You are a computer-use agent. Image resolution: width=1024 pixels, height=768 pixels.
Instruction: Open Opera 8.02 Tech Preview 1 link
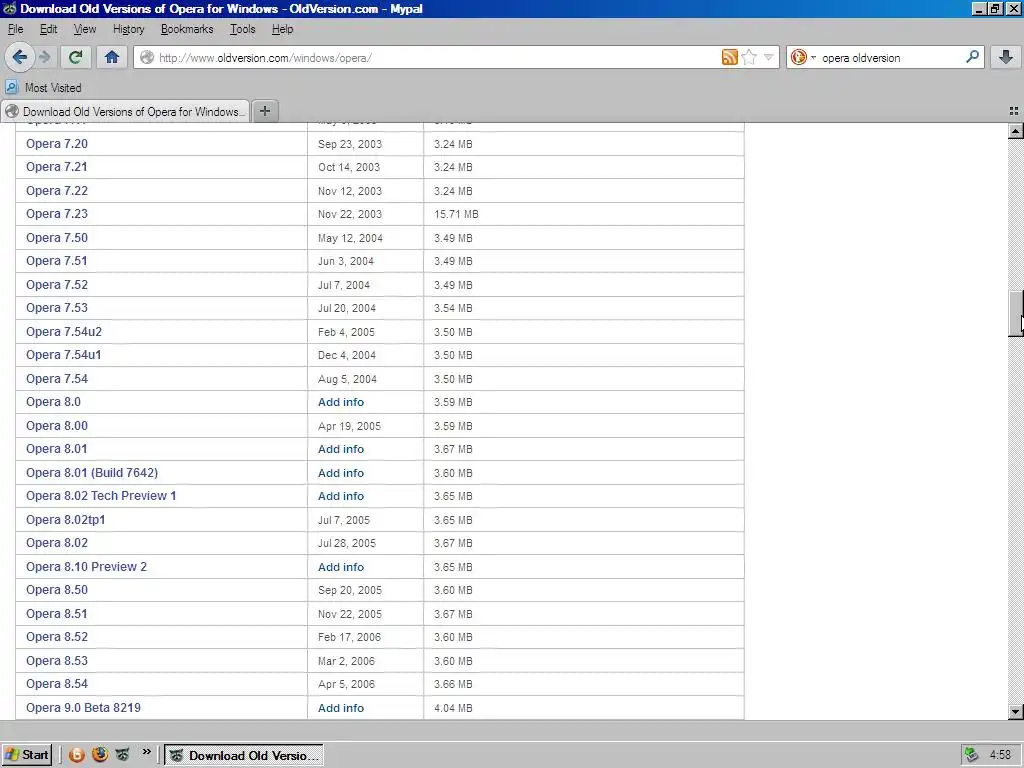click(x=101, y=496)
